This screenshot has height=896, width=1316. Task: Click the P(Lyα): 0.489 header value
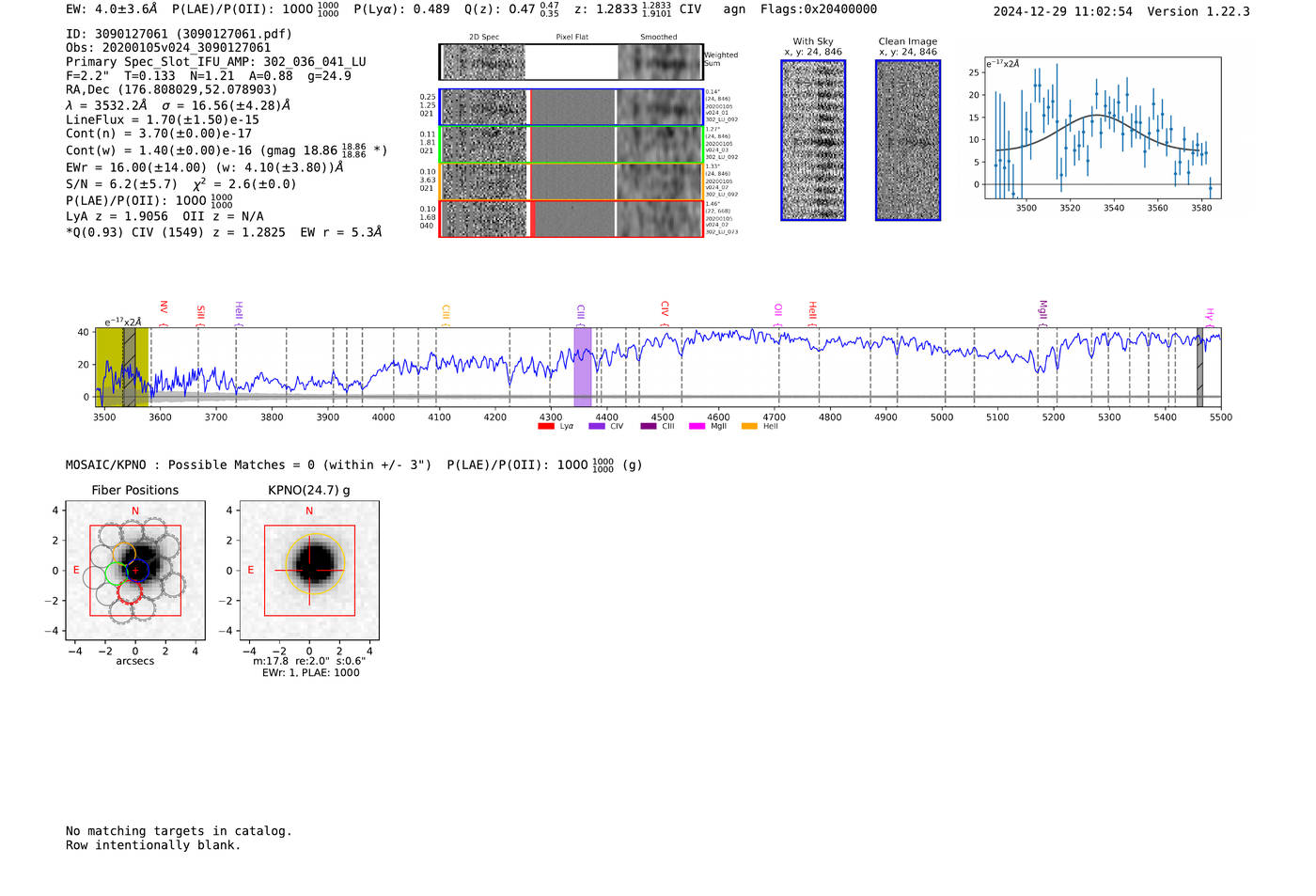401,9
